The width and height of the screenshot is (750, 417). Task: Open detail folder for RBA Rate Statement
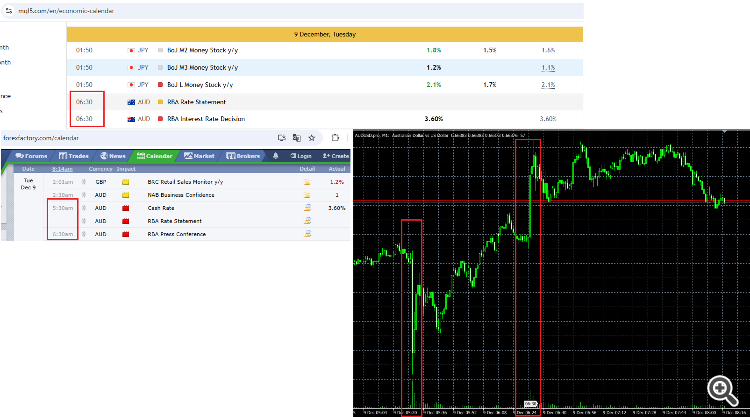point(307,221)
